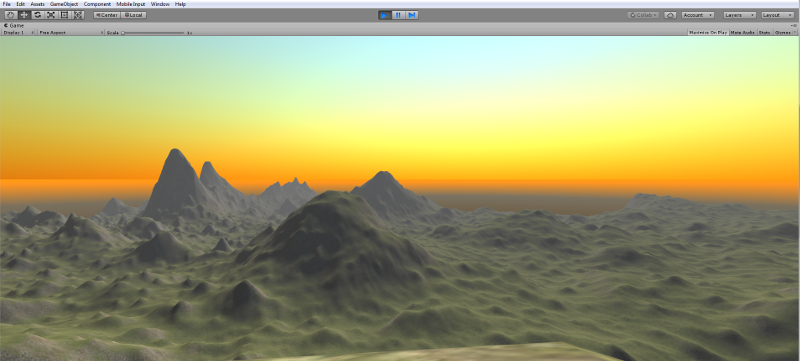This screenshot has width=800, height=361.
Task: Open the Account dropdown
Action: [x=697, y=15]
